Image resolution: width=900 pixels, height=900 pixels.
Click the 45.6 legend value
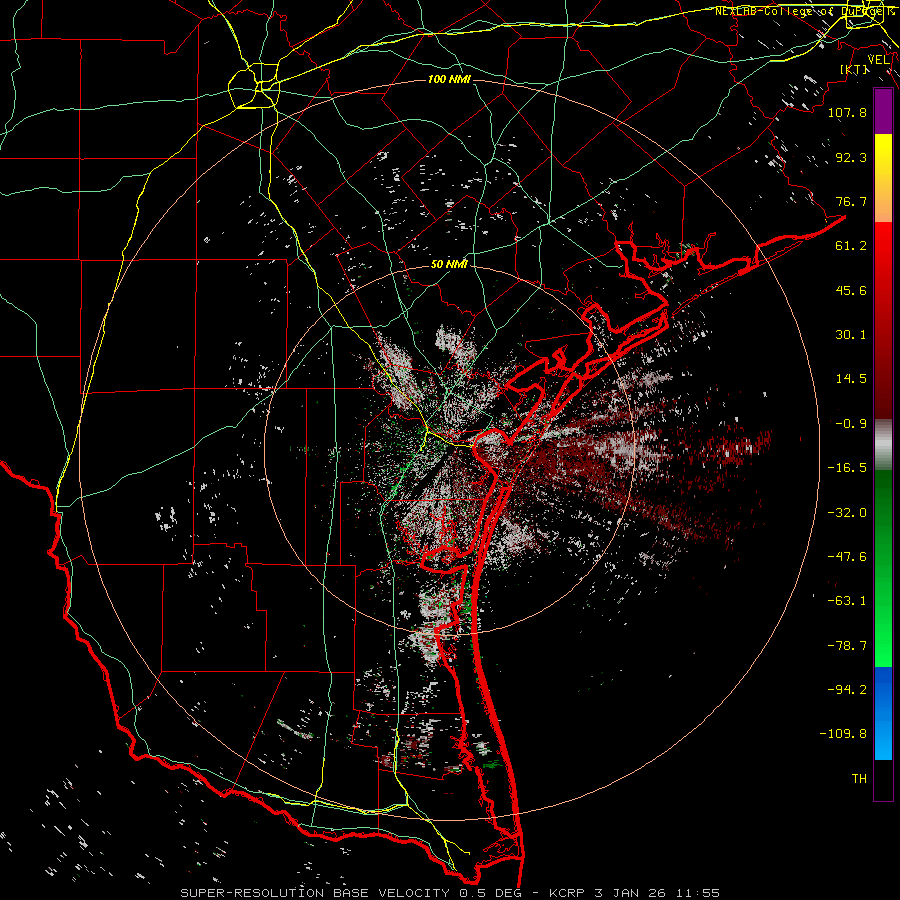[x=851, y=290]
